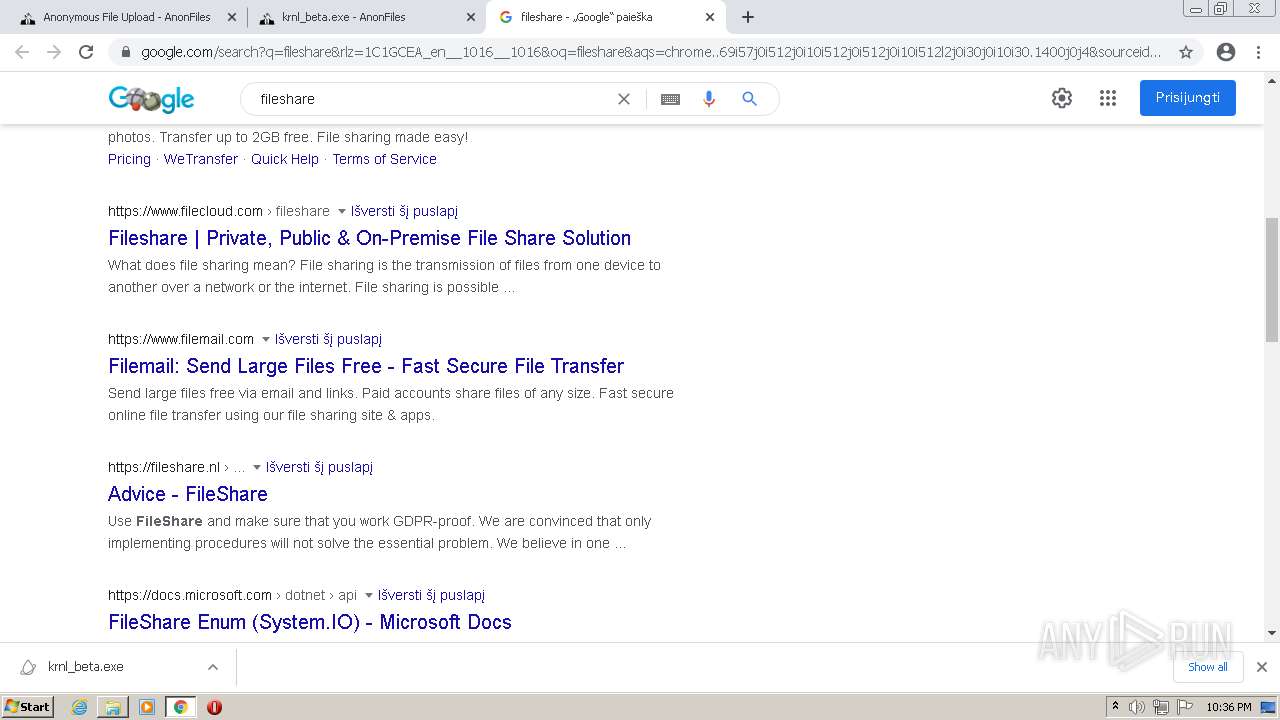Image resolution: width=1280 pixels, height=720 pixels.
Task: Open Google settings gear
Action: pyautogui.click(x=1062, y=98)
